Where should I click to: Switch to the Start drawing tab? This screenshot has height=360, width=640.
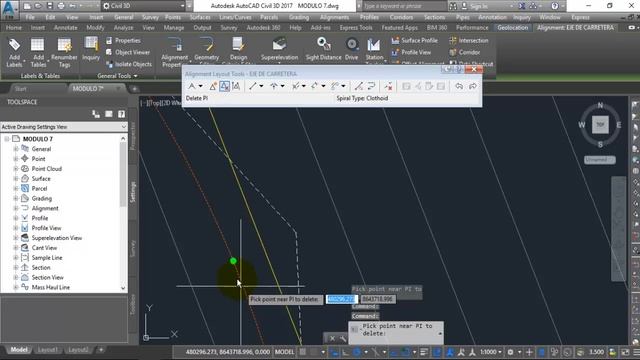[20, 89]
